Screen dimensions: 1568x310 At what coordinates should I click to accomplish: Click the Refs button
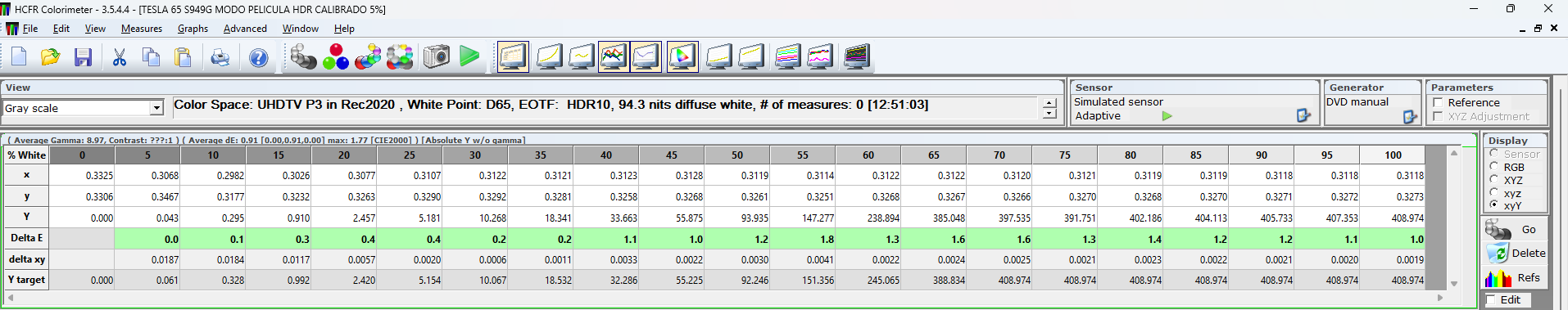1515,278
